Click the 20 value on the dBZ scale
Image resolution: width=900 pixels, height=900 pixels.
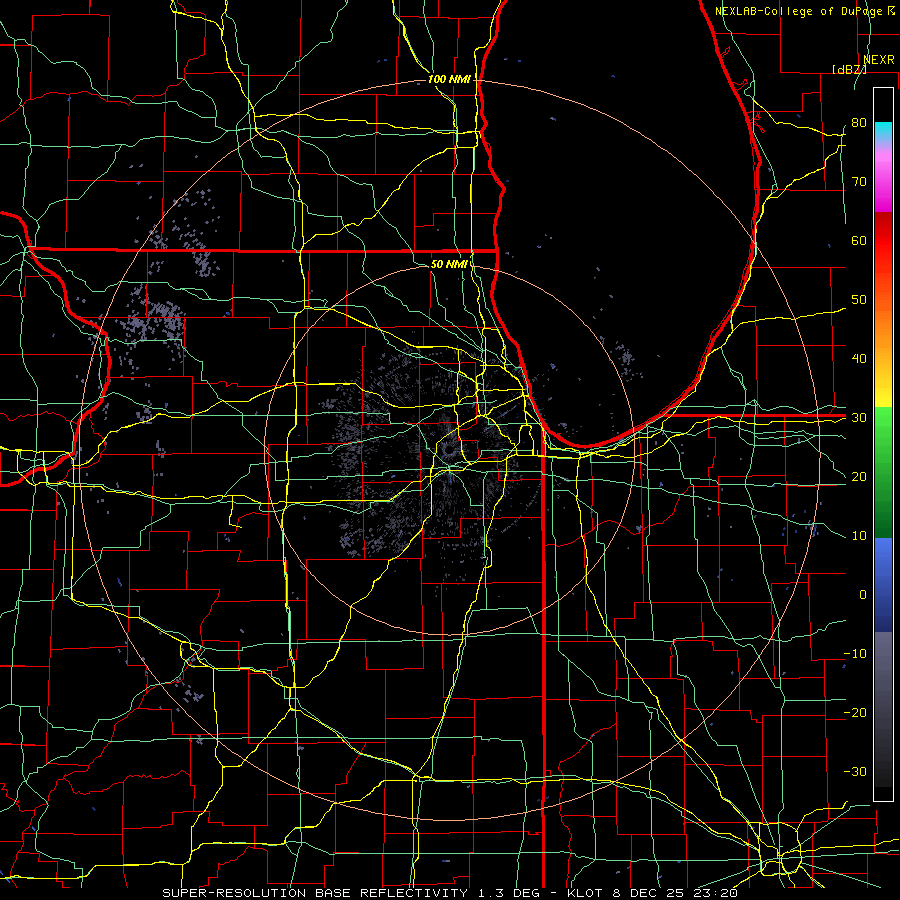[x=859, y=477]
